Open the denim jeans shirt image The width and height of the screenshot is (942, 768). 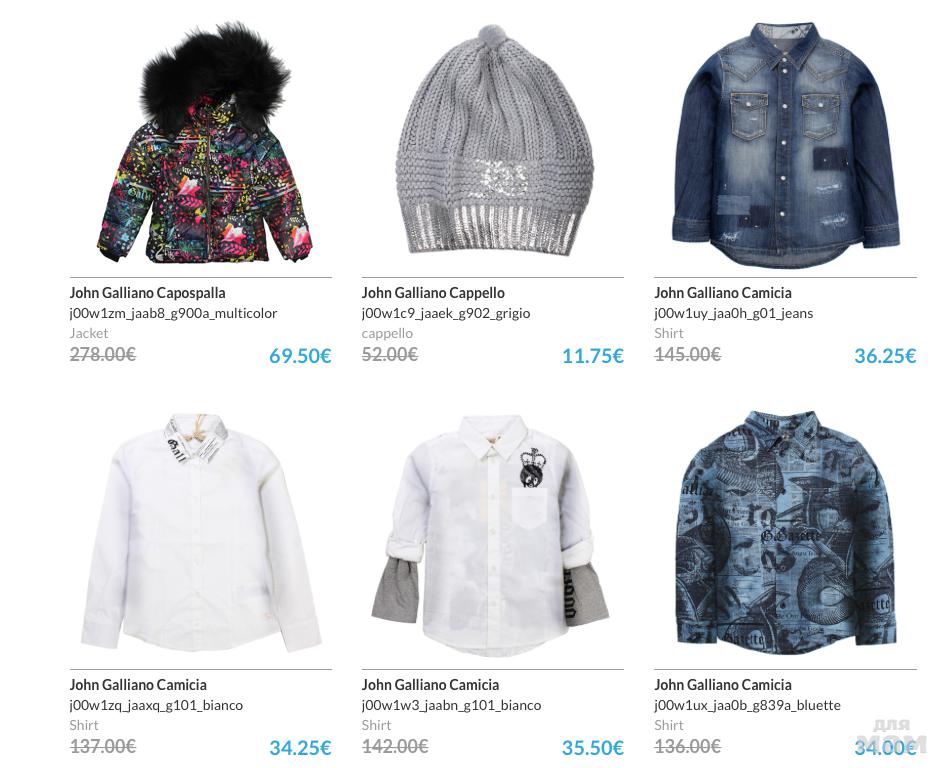click(786, 145)
